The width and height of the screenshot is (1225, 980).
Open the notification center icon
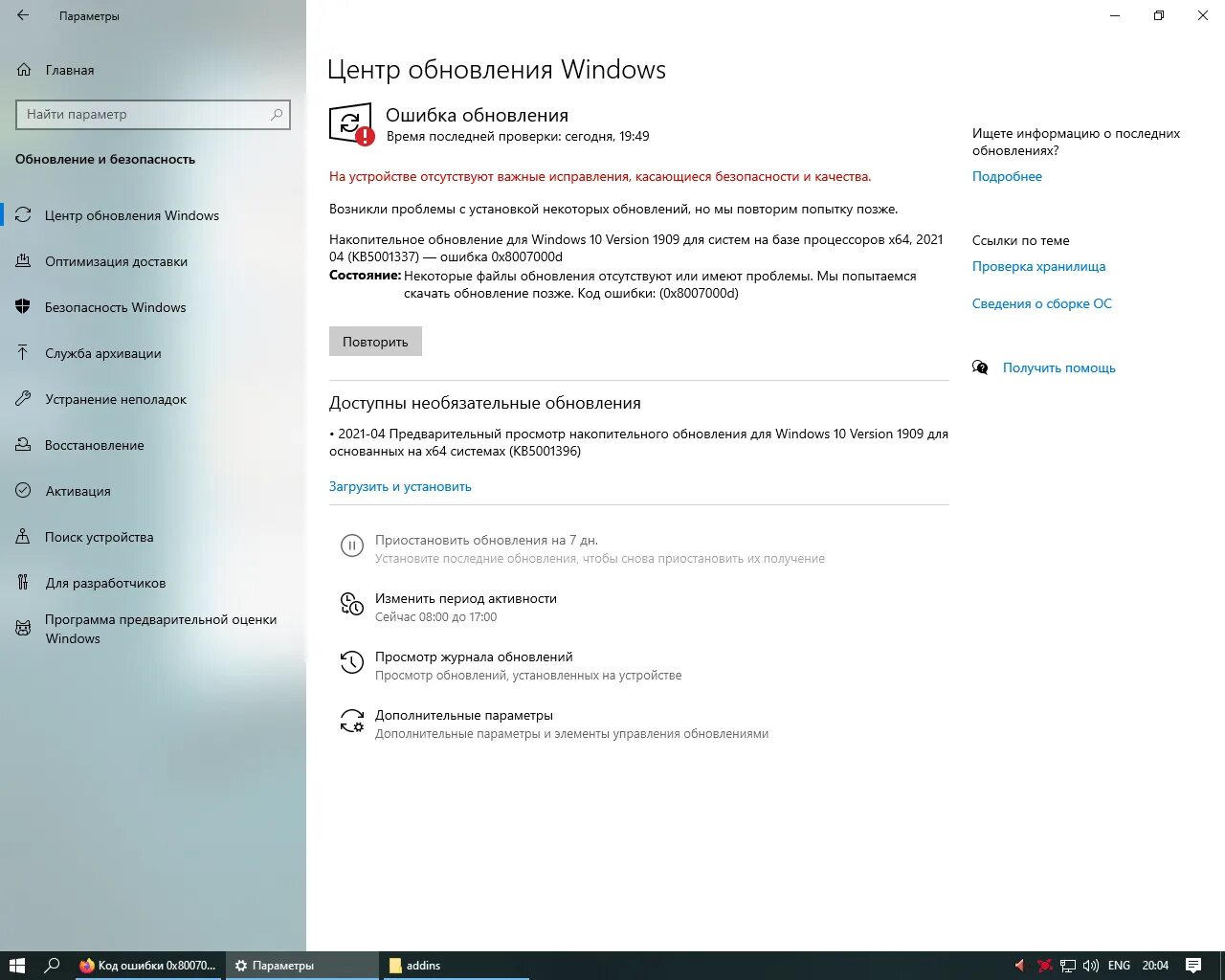(1193, 966)
